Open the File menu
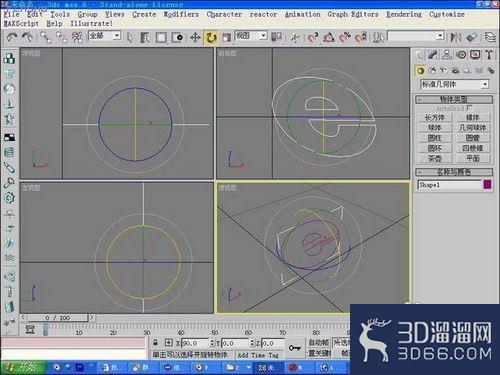Image resolution: width=500 pixels, height=375 pixels. 12,14
